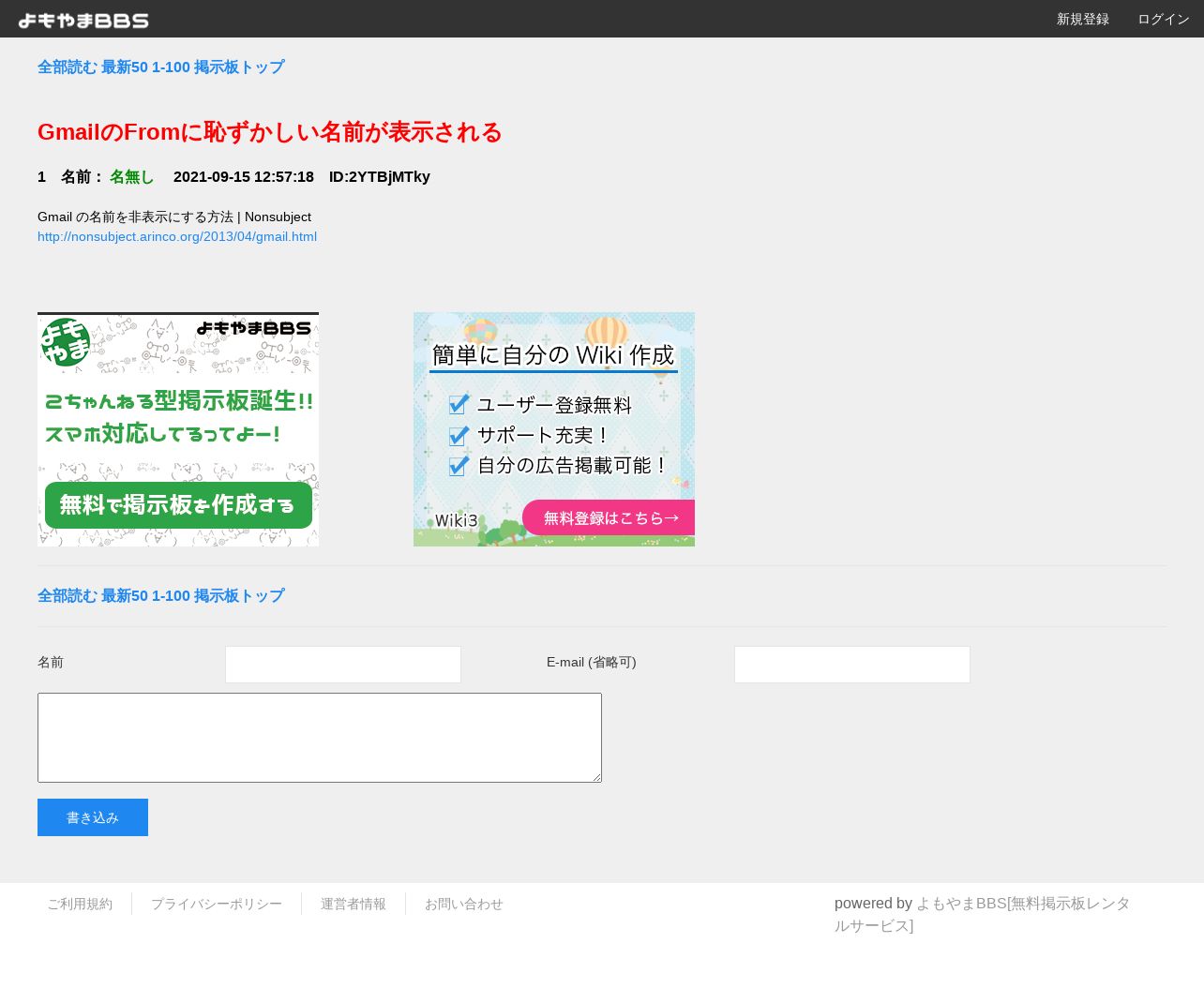The image size is (1204, 1003).
Task: Open the お問い合わせ footer link
Action: 464,904
